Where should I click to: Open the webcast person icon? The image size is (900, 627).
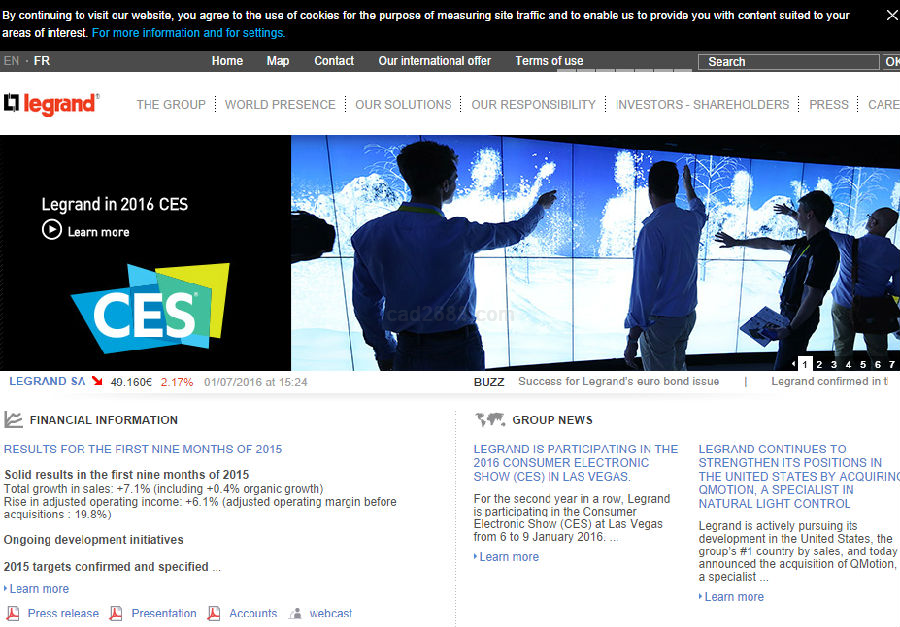295,613
